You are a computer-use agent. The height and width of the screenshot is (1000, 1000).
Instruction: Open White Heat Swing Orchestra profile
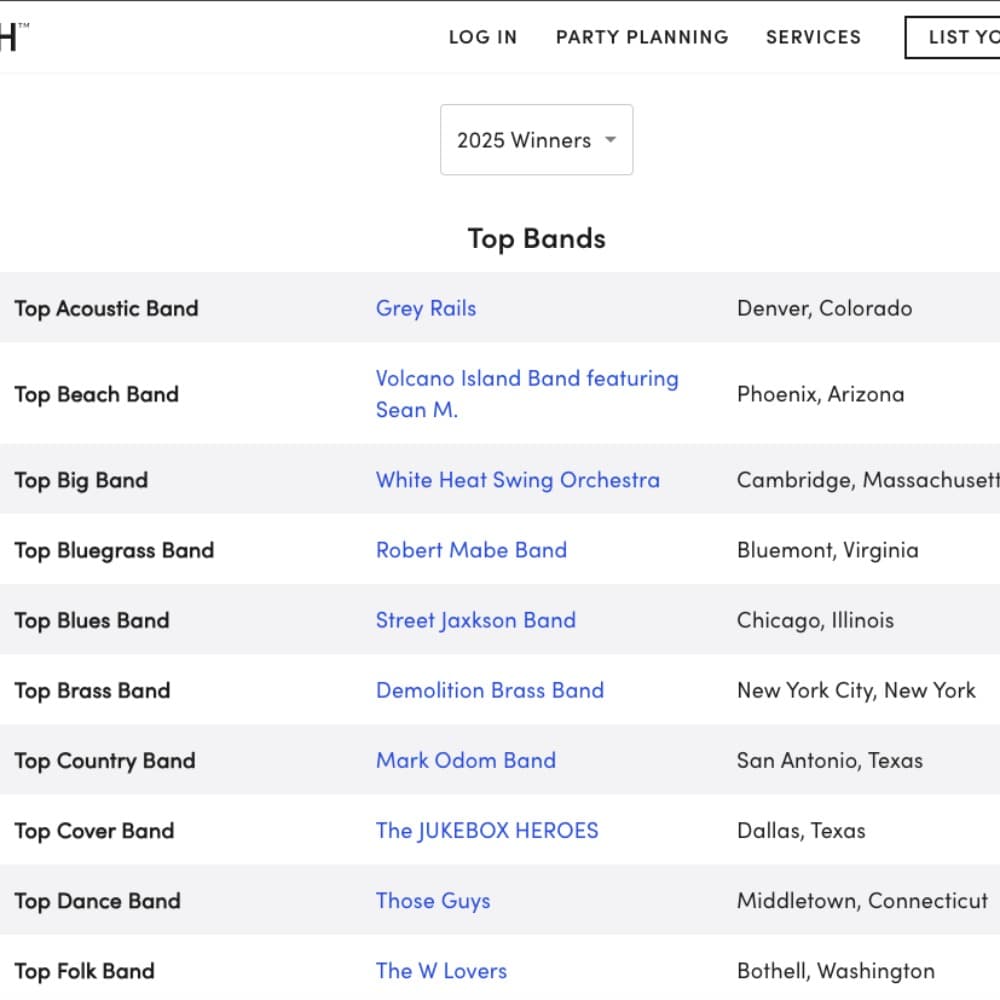click(x=517, y=480)
